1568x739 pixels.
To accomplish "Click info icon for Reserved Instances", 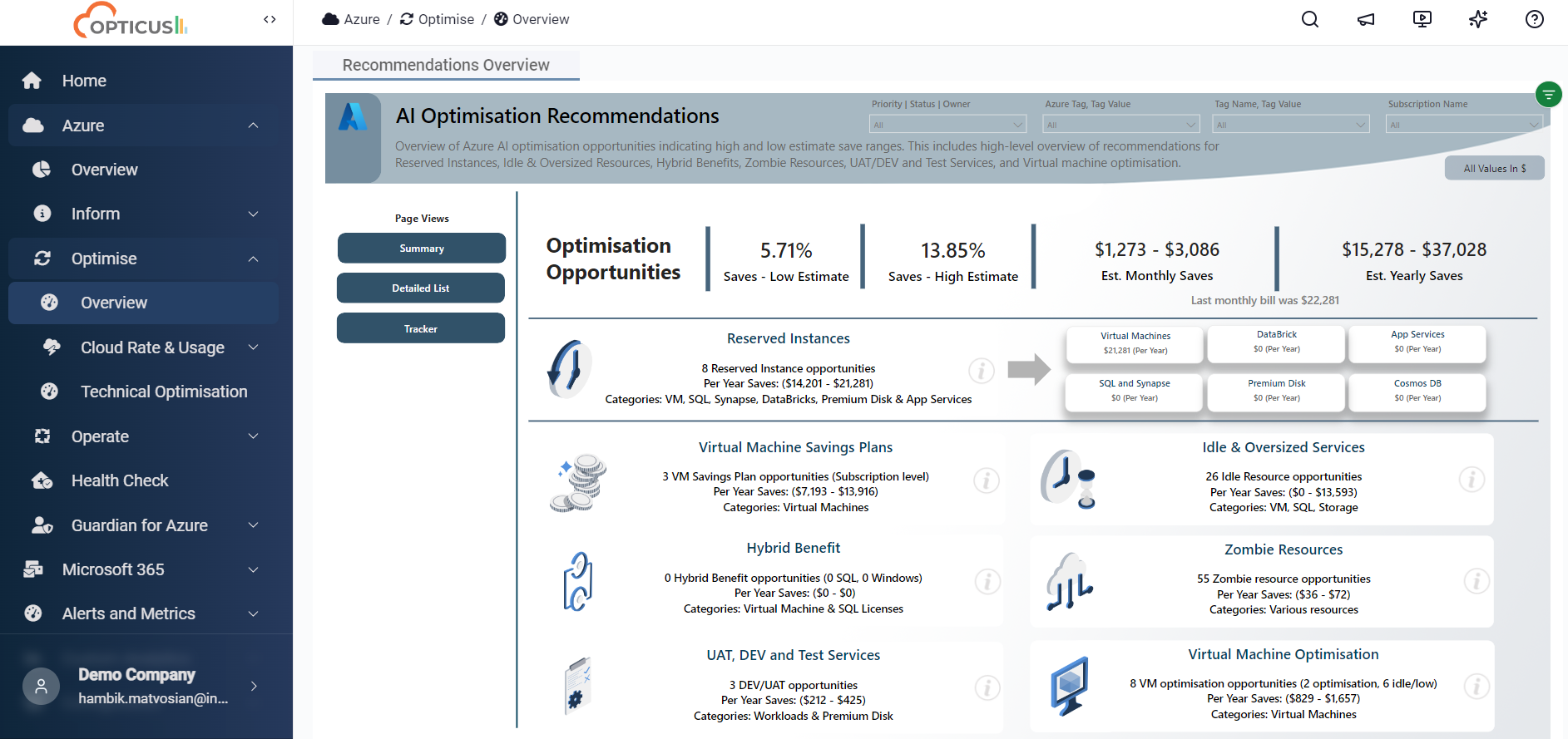I will click(x=982, y=370).
